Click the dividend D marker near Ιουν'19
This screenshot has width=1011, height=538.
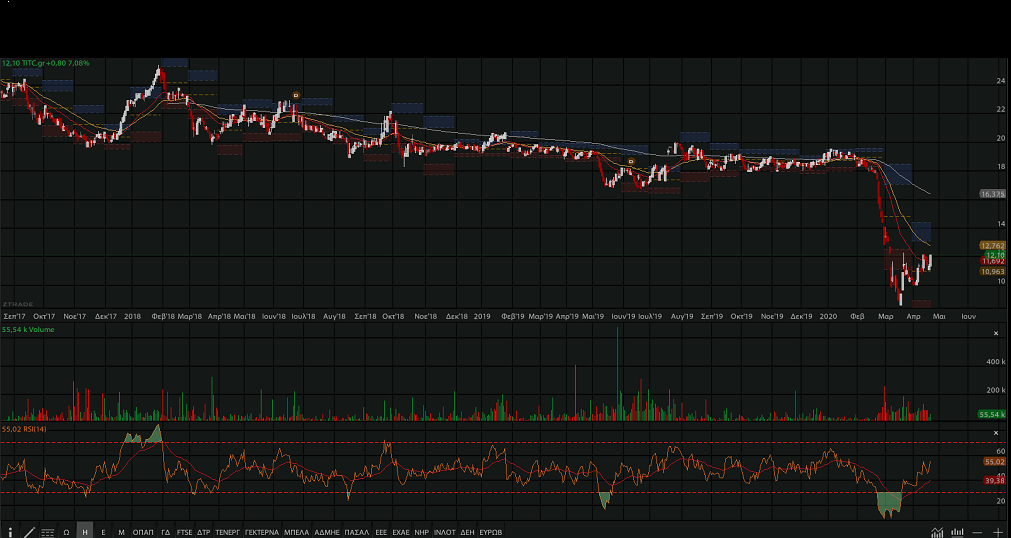point(631,161)
